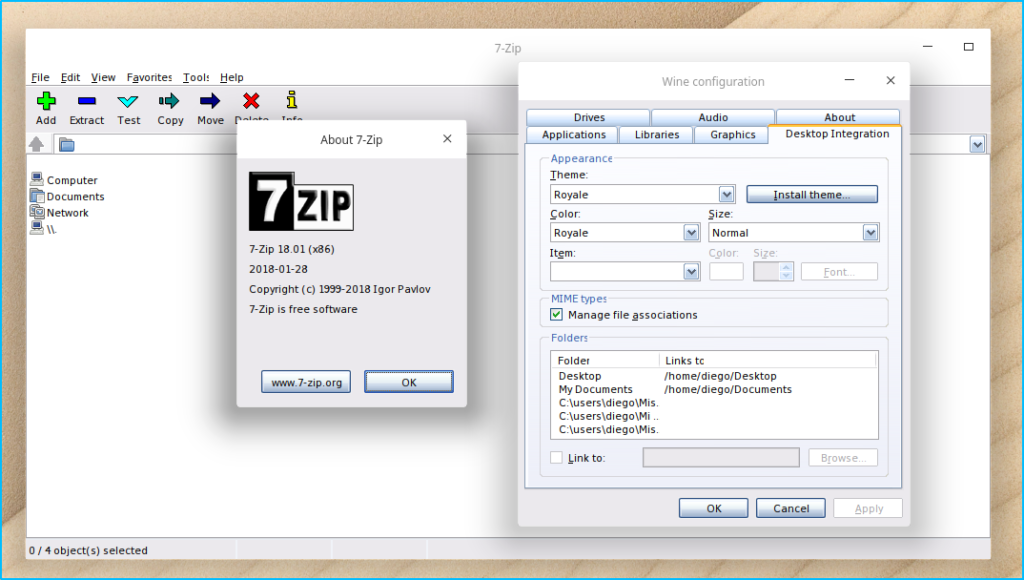The height and width of the screenshot is (580, 1024).
Task: Click the Move toolbar icon
Action: click(210, 101)
